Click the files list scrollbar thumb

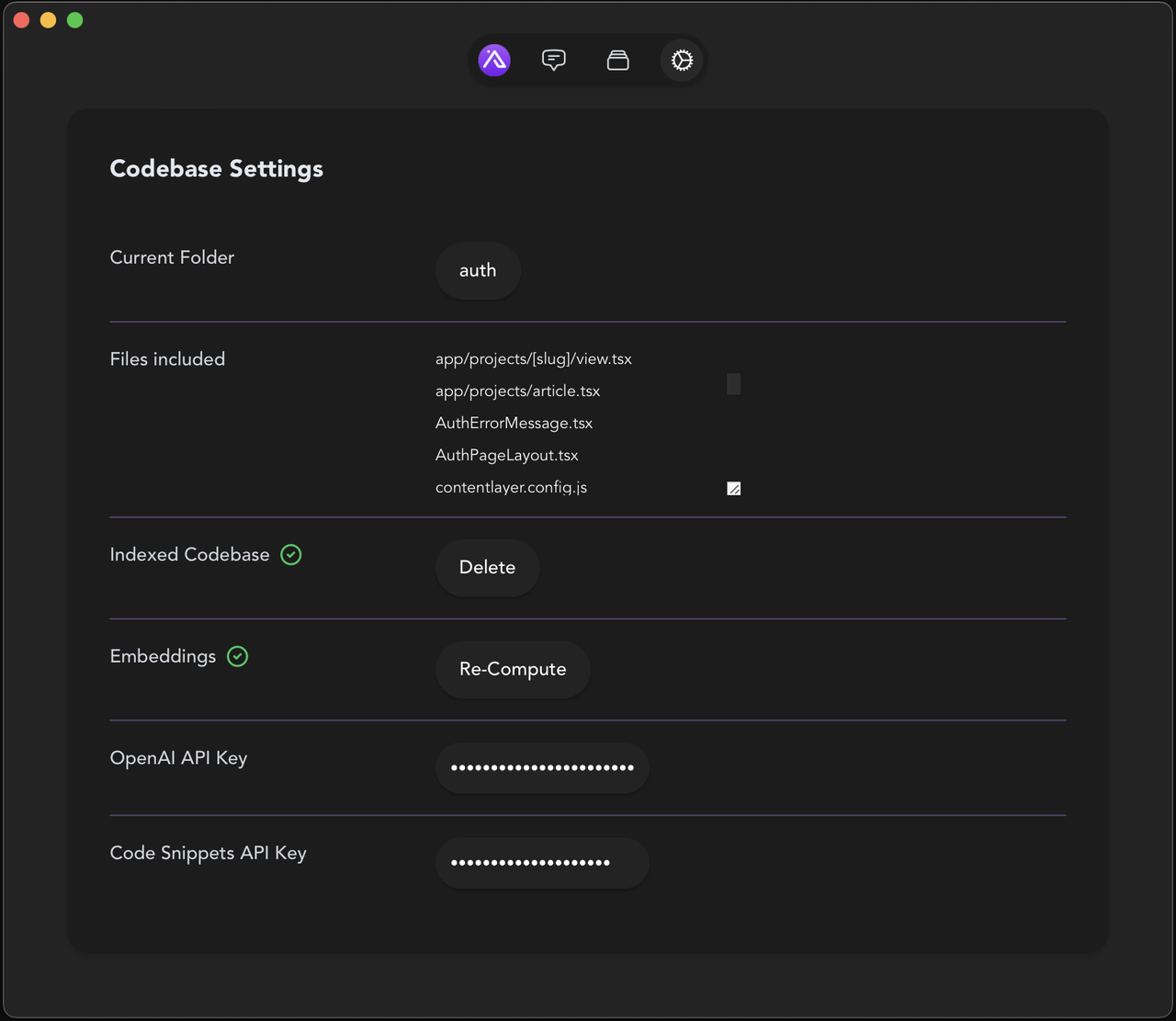click(x=733, y=384)
